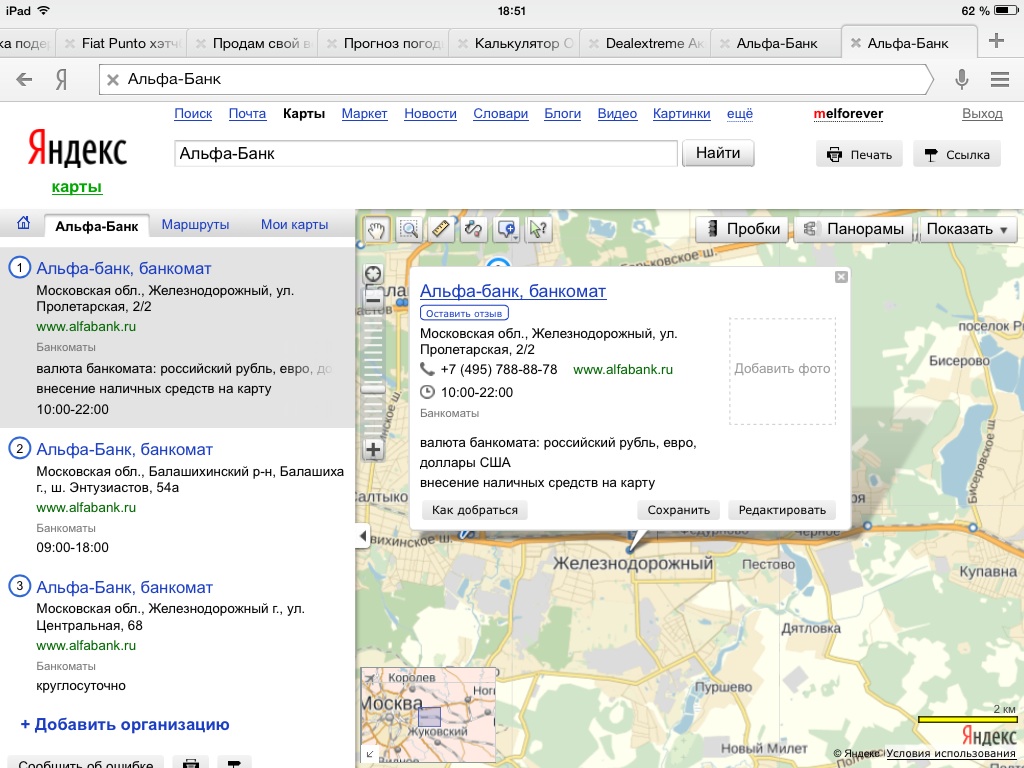Zoom in using the map plus button
The height and width of the screenshot is (768, 1024).
click(373, 449)
